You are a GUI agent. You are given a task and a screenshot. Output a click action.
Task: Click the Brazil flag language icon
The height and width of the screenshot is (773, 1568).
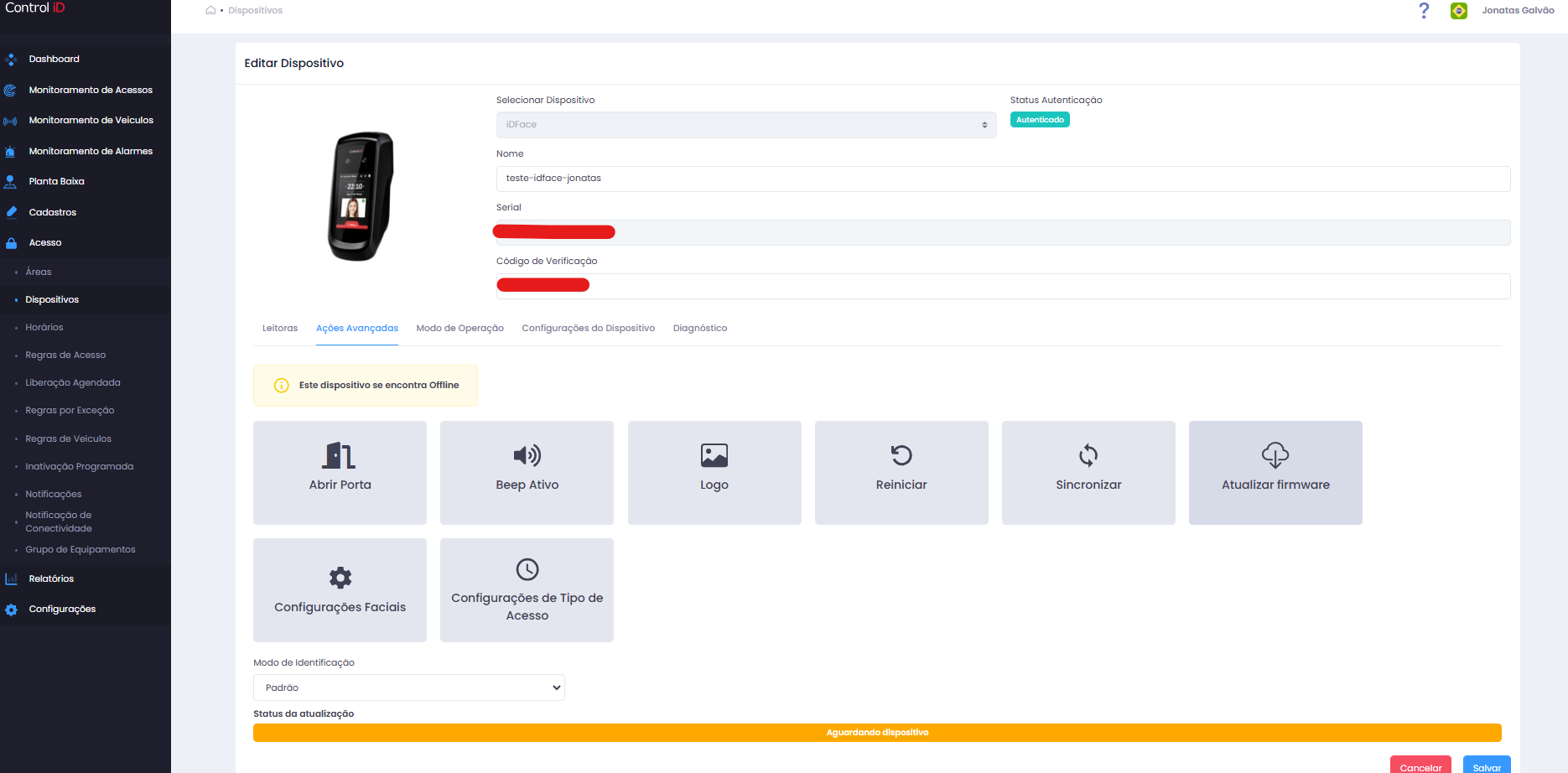(1459, 11)
